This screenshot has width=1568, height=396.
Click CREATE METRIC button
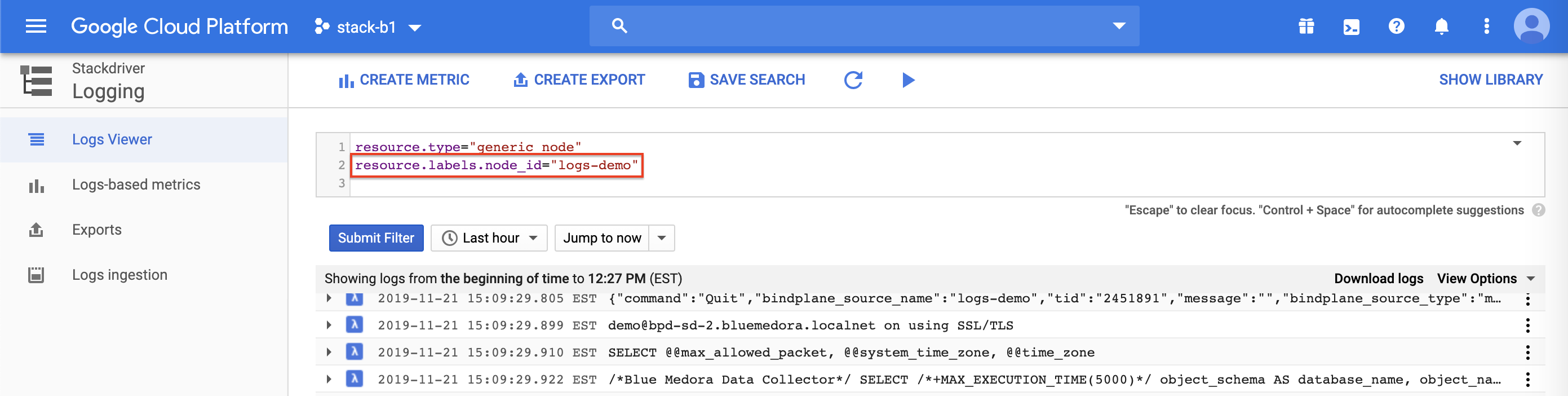point(404,80)
